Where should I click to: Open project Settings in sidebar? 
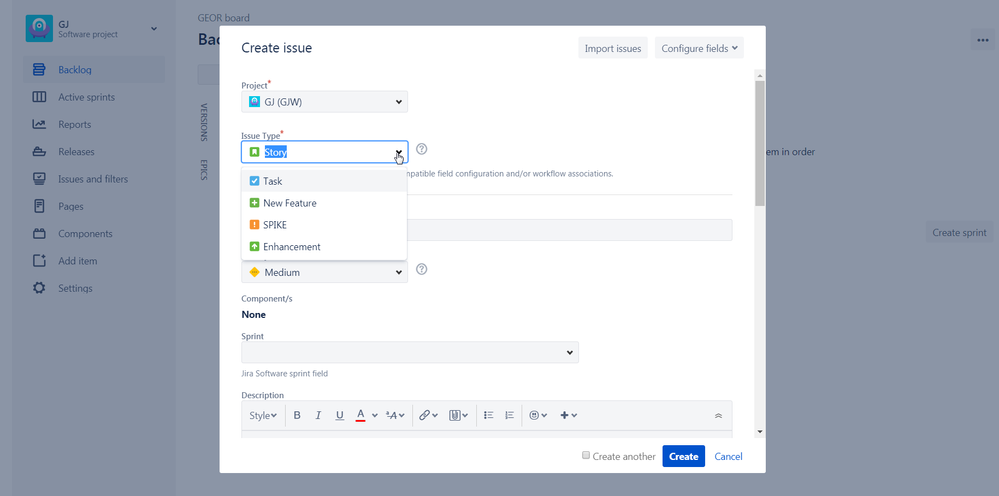coord(94,288)
